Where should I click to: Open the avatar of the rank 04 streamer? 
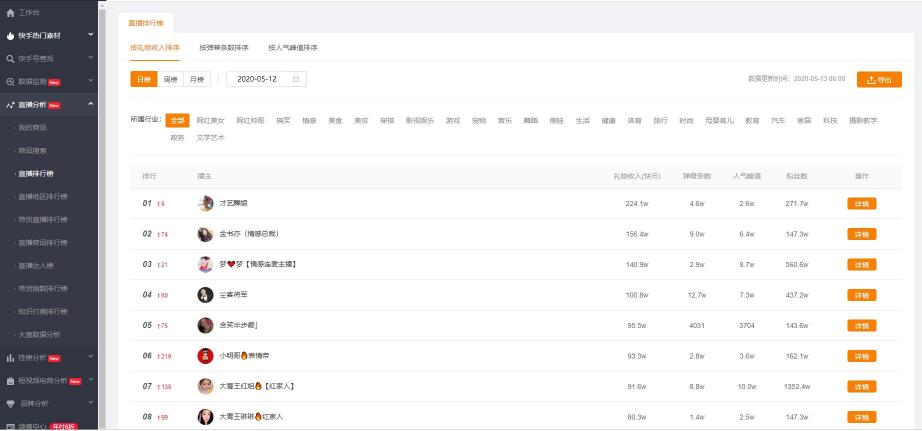pos(205,295)
